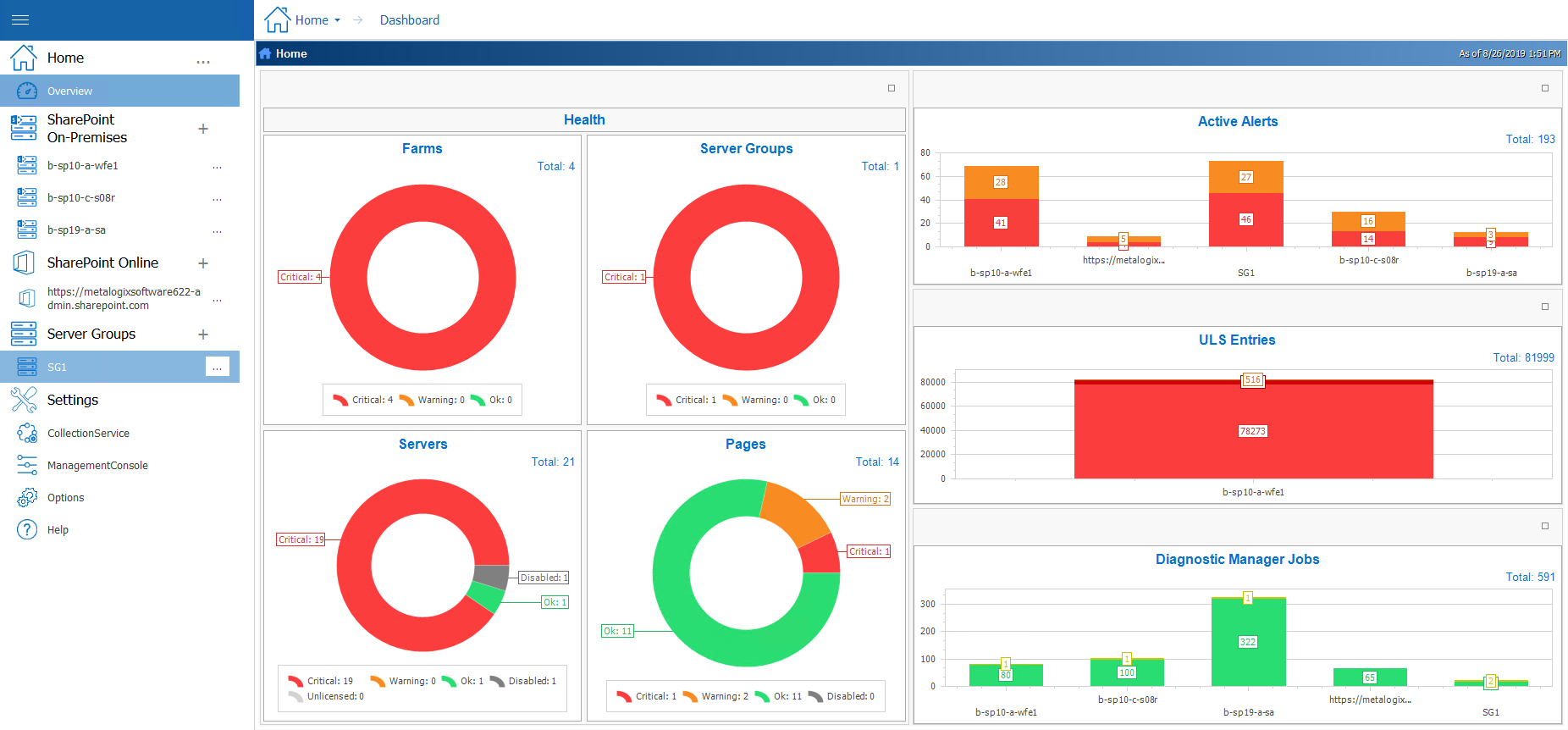Click the Help question mark icon
Image resolution: width=1568 pixels, height=730 pixels.
tap(27, 529)
